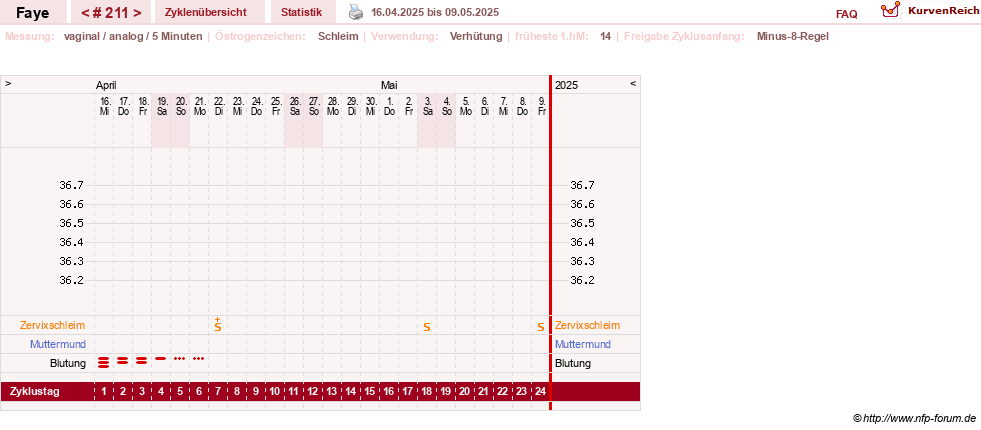Click the '9. Fr' date column header
The height and width of the screenshot is (430, 981).
click(541, 106)
